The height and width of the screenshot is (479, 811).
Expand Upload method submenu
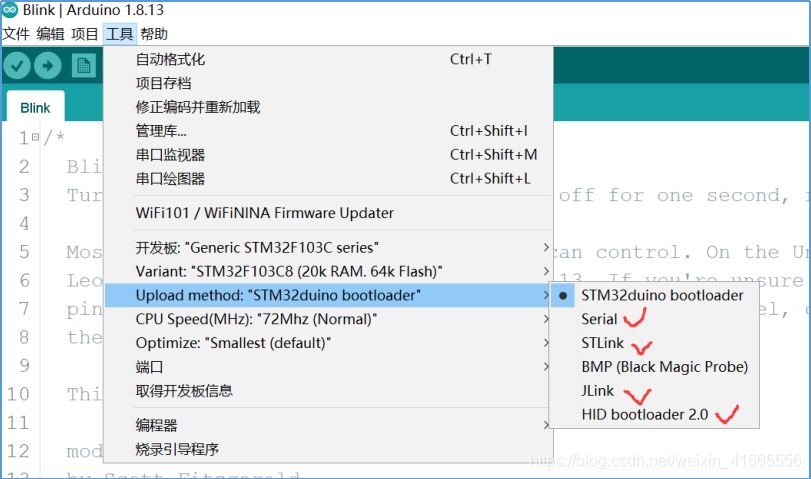(328, 295)
